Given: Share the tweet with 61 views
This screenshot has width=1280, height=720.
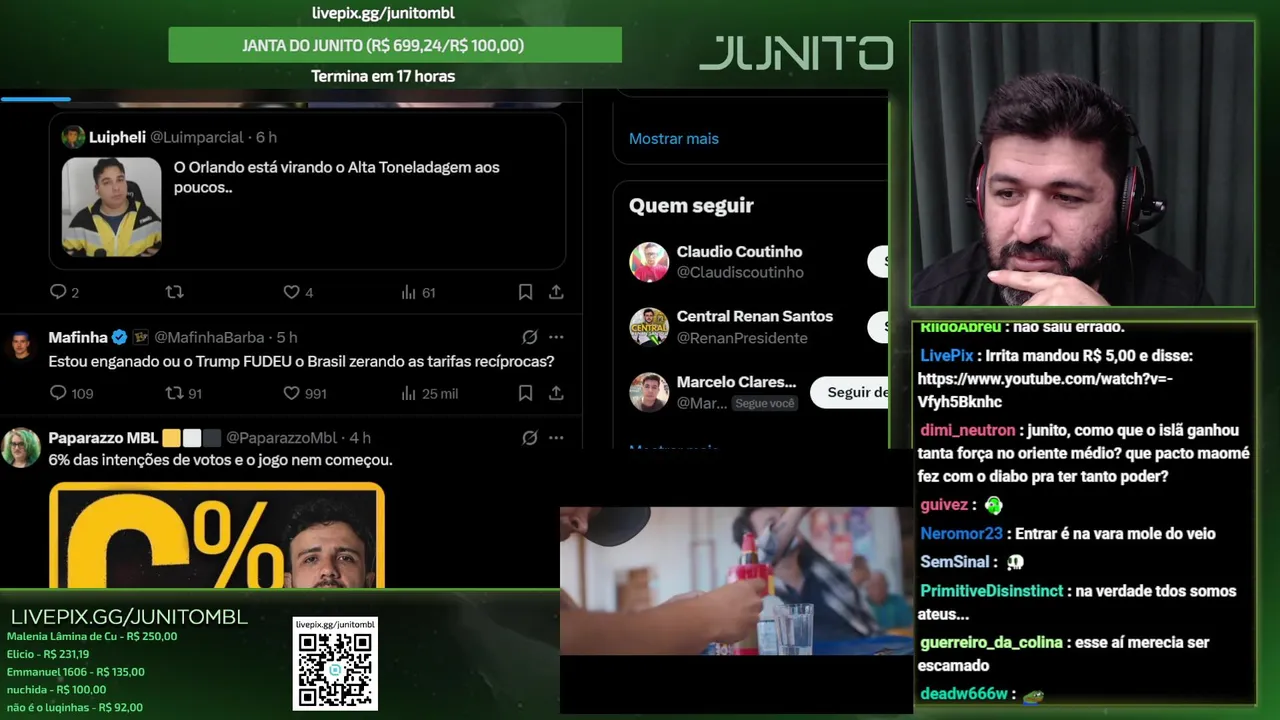Looking at the screenshot, I should (556, 292).
